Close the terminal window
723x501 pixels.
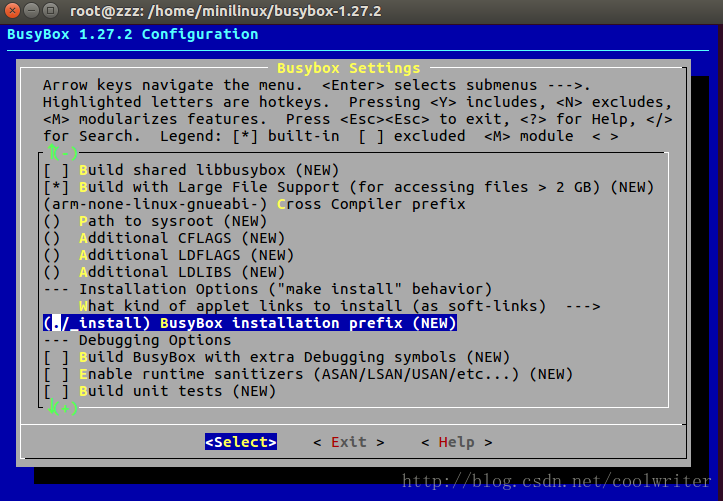tap(12, 10)
